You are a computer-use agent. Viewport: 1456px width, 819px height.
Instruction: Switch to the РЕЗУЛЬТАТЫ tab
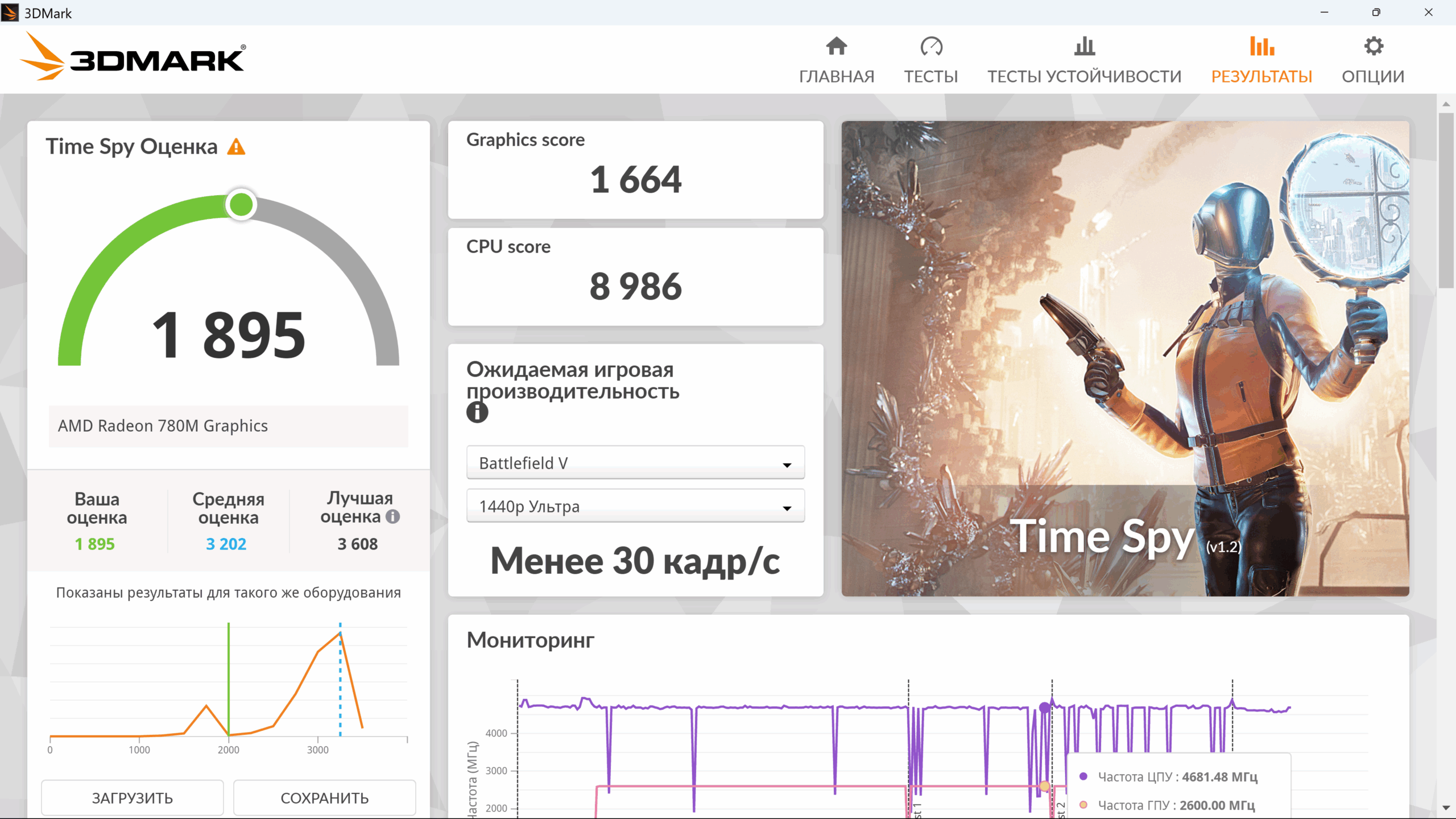point(1261,76)
